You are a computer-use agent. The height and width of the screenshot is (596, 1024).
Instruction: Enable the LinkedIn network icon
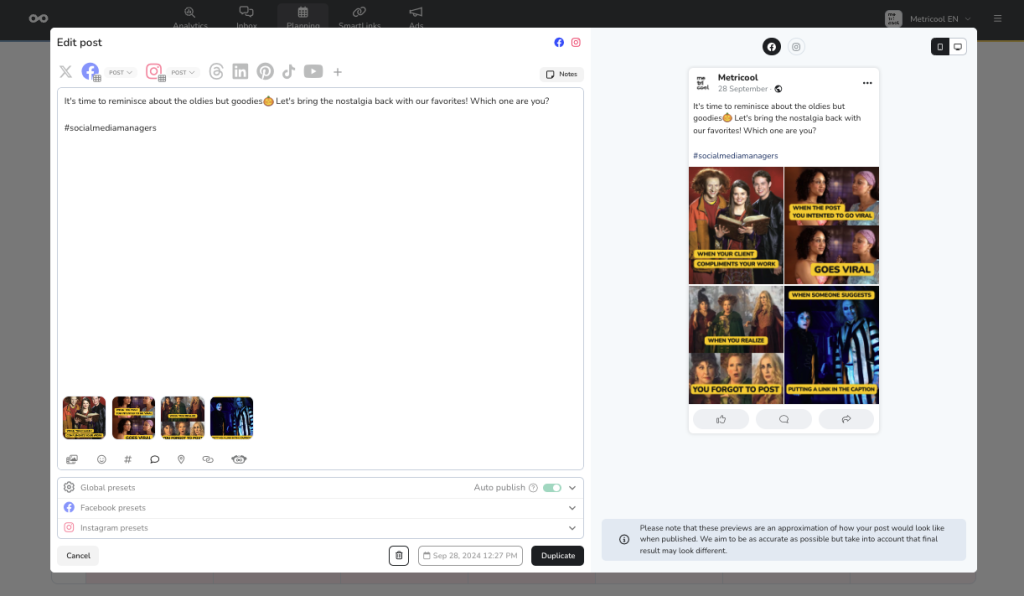coord(240,72)
